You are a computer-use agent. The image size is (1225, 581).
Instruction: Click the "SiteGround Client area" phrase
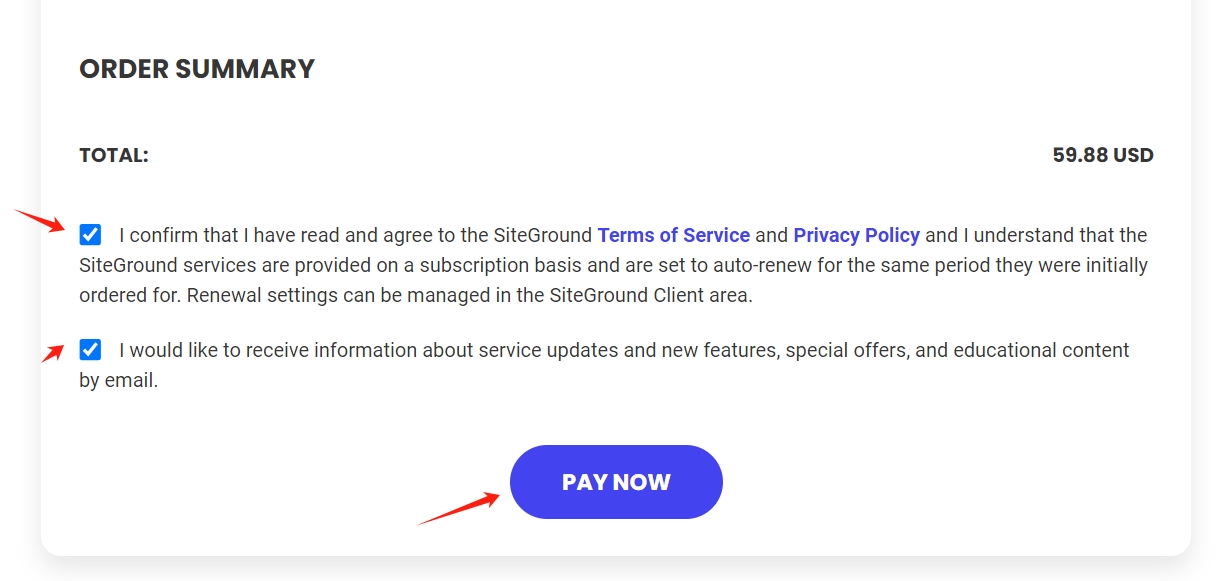click(649, 296)
